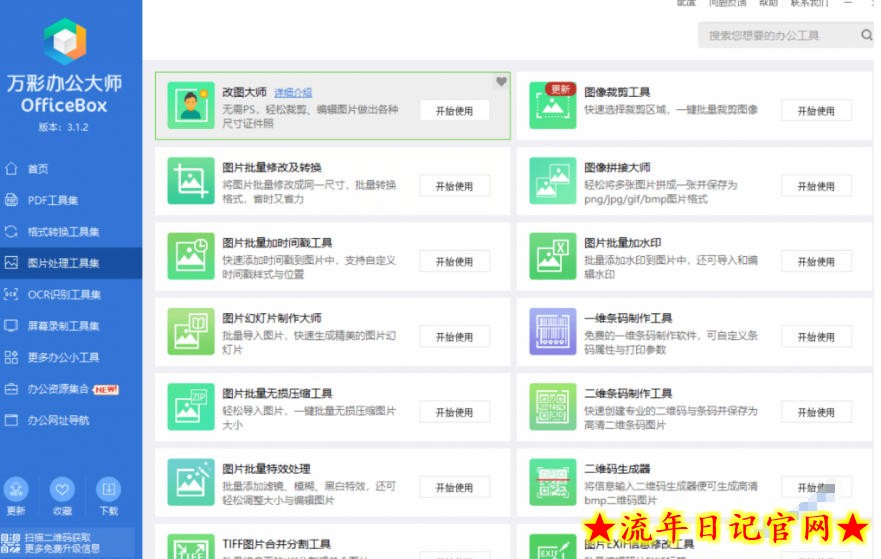Open 格式转换工具集 in the sidebar

(71, 231)
